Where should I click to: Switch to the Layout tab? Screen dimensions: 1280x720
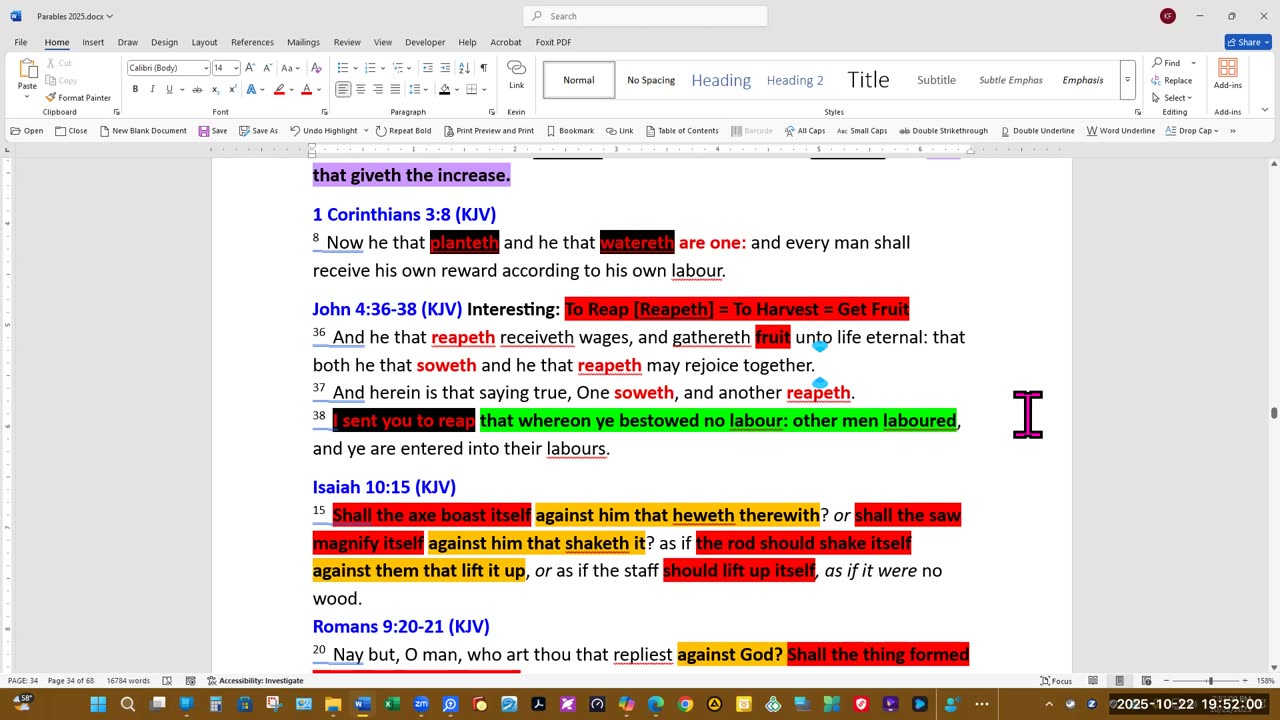click(x=204, y=42)
